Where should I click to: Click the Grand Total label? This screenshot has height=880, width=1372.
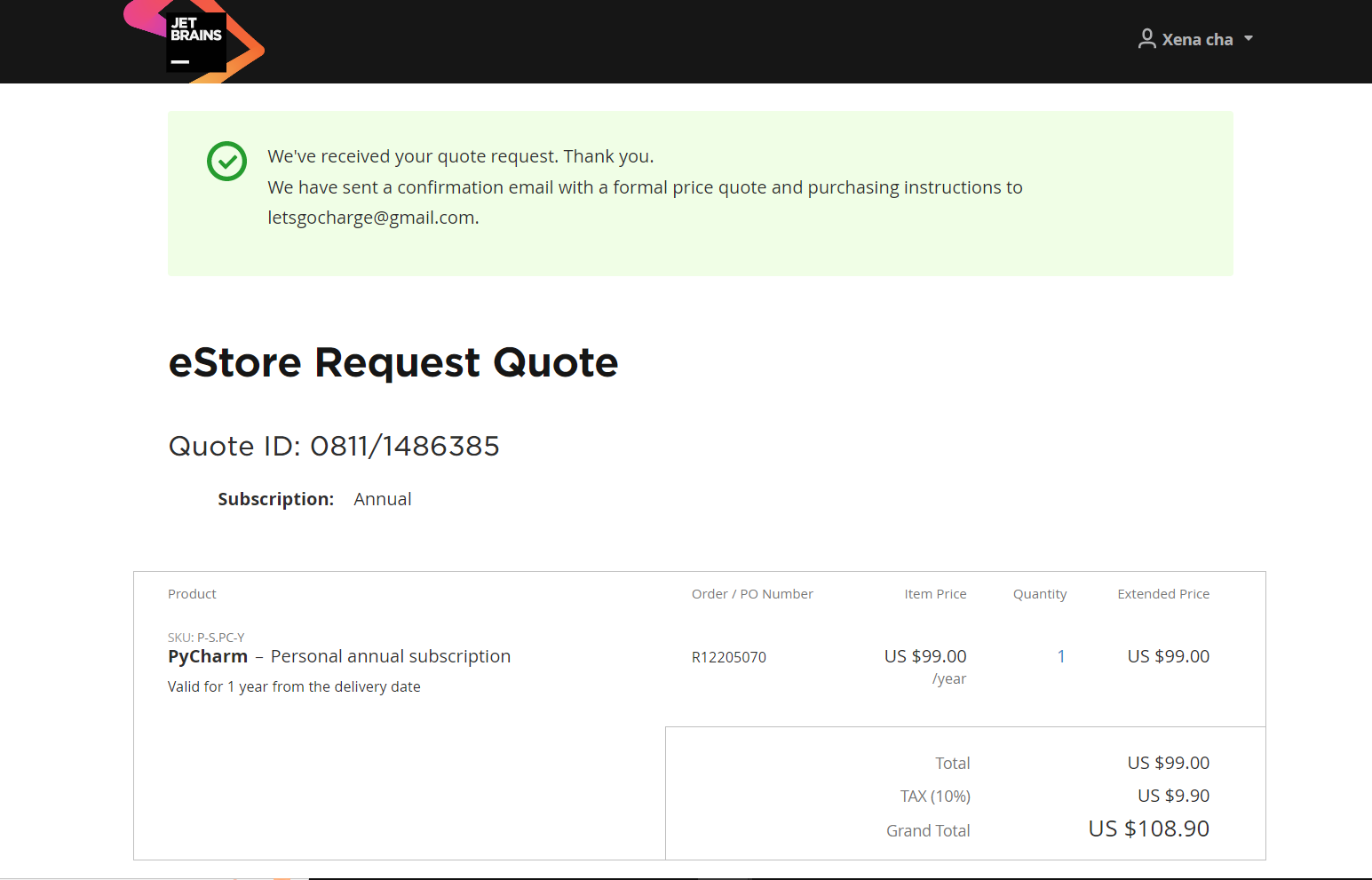[x=928, y=830]
